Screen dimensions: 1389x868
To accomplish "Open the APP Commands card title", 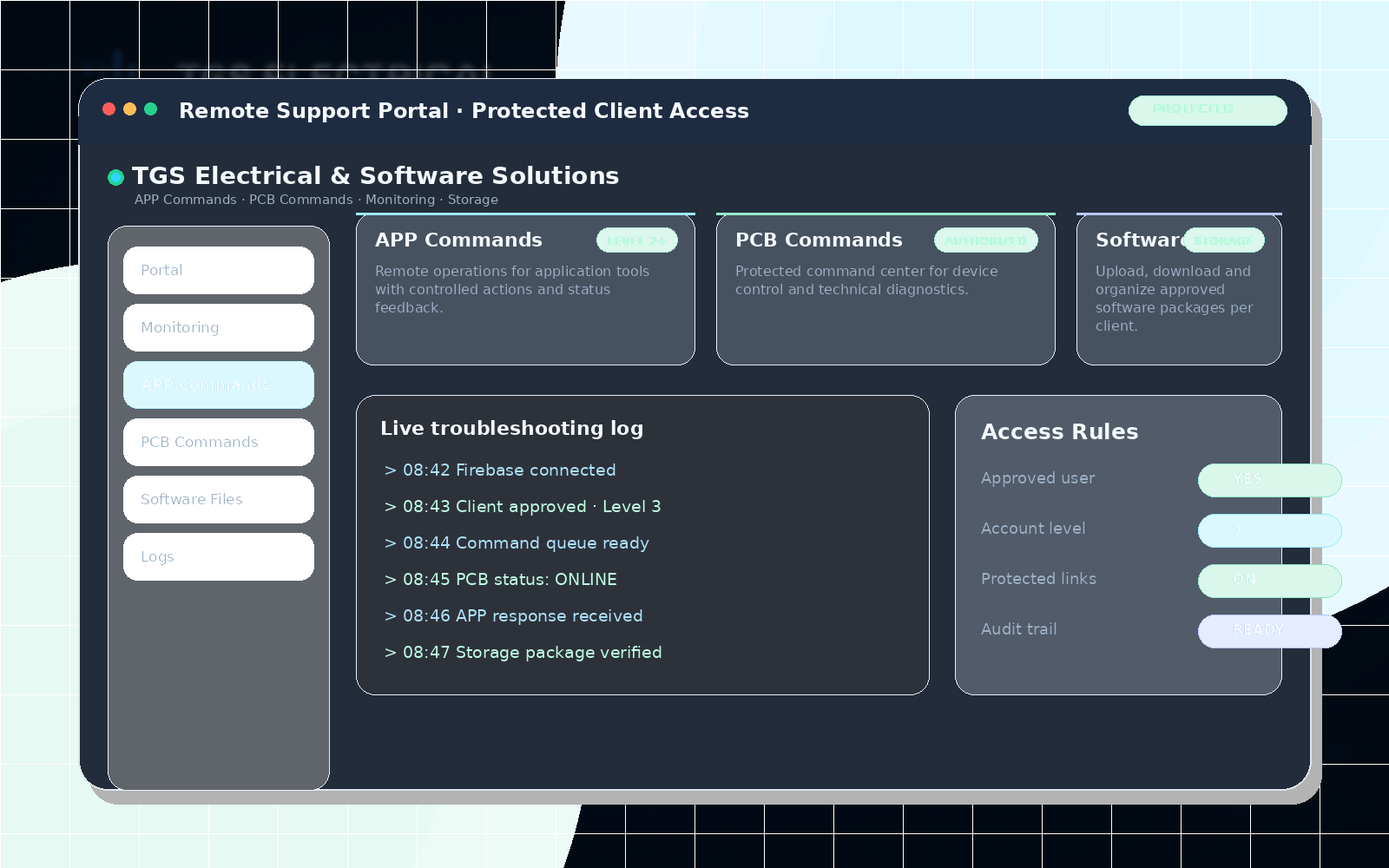I will (x=458, y=240).
